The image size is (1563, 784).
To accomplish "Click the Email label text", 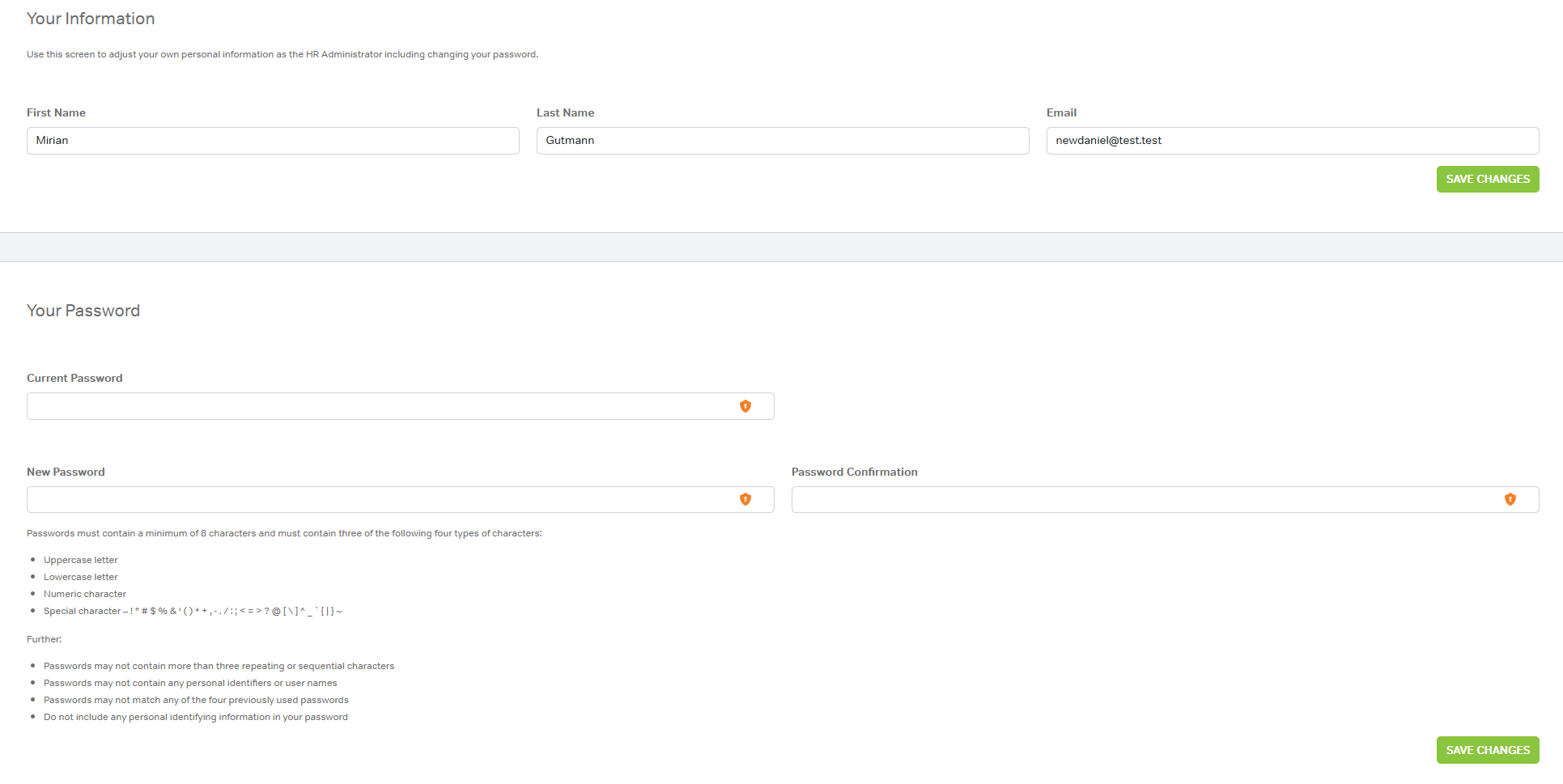I will (1061, 113).
